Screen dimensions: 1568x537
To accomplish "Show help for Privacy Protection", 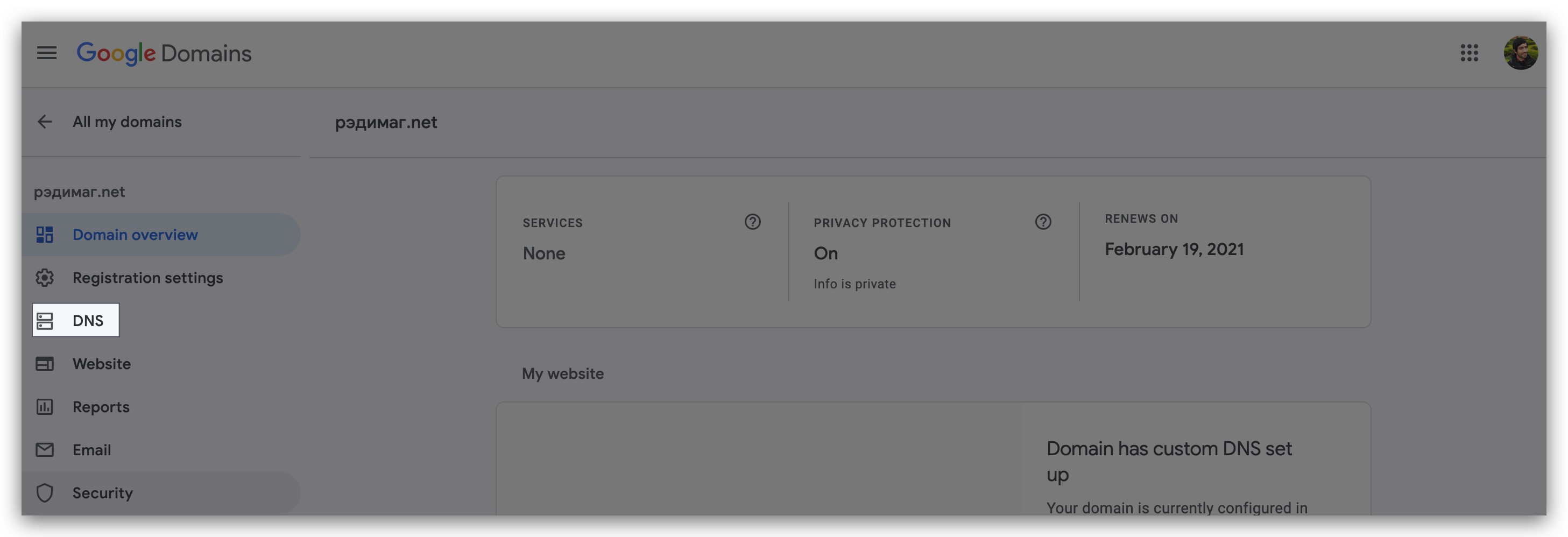I will point(1043,222).
